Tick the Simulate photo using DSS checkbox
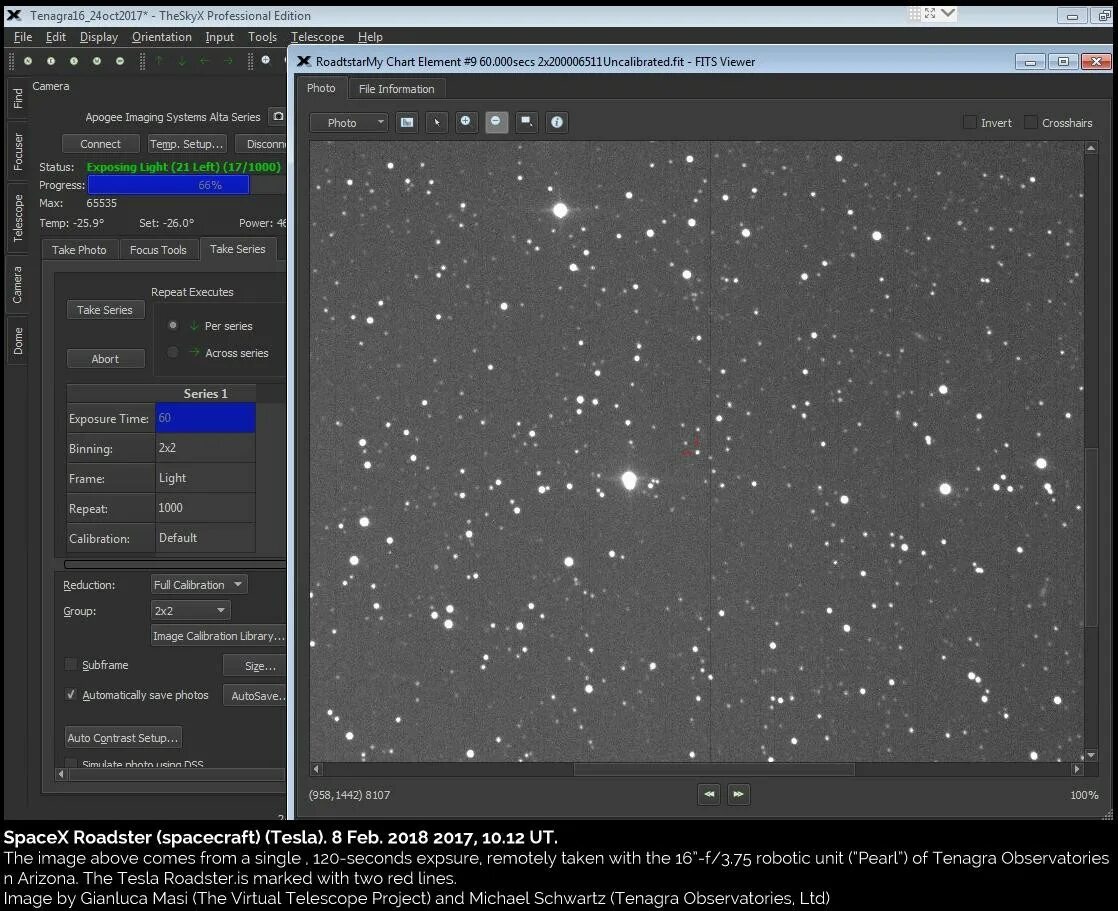This screenshot has height=911, width=1118. click(x=71, y=763)
